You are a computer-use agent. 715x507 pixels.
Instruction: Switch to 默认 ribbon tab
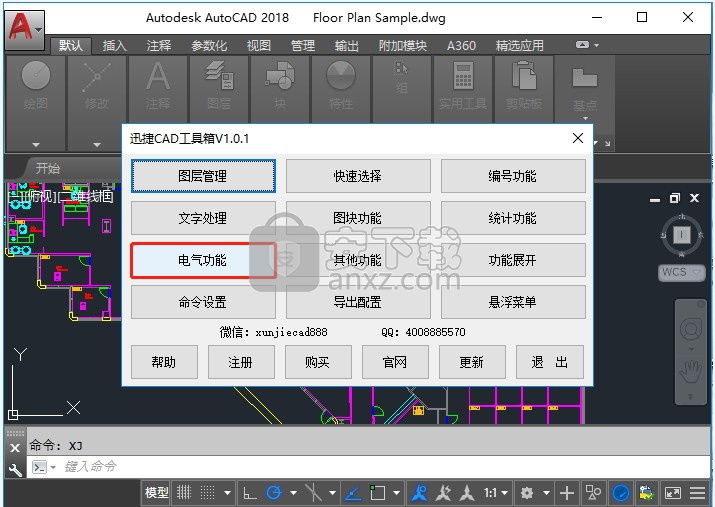[71, 46]
